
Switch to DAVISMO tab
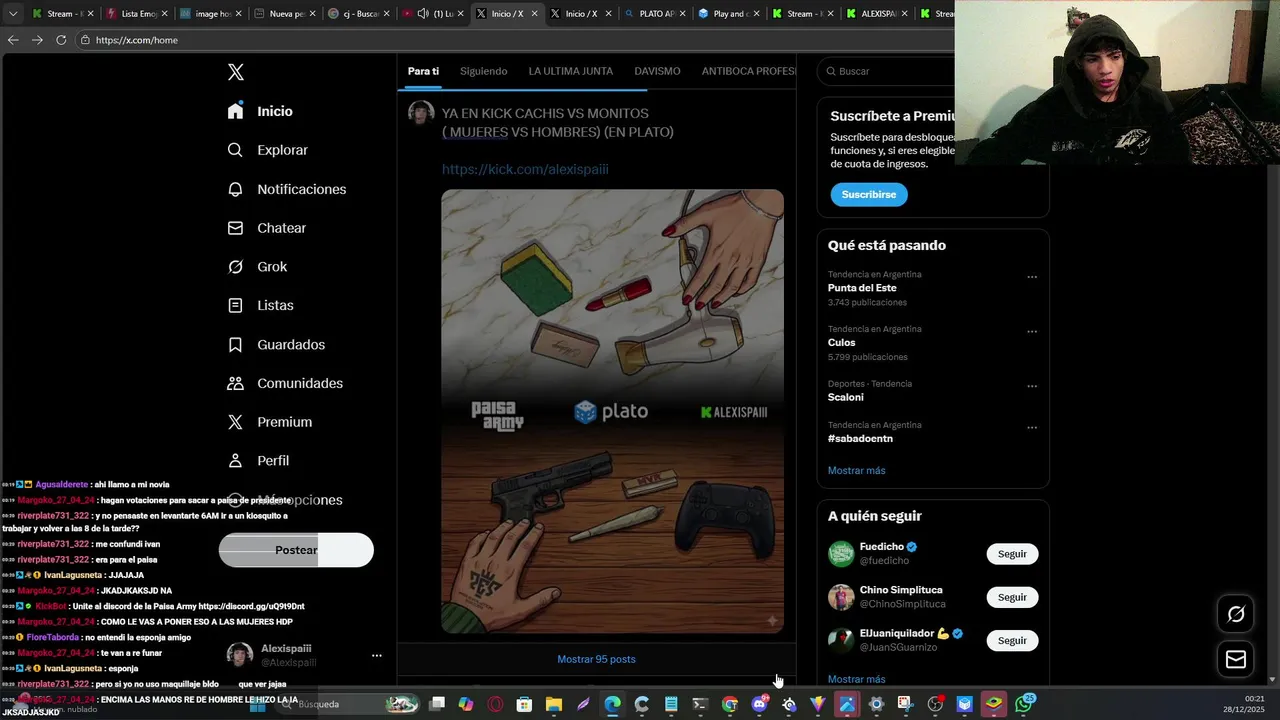tap(657, 71)
